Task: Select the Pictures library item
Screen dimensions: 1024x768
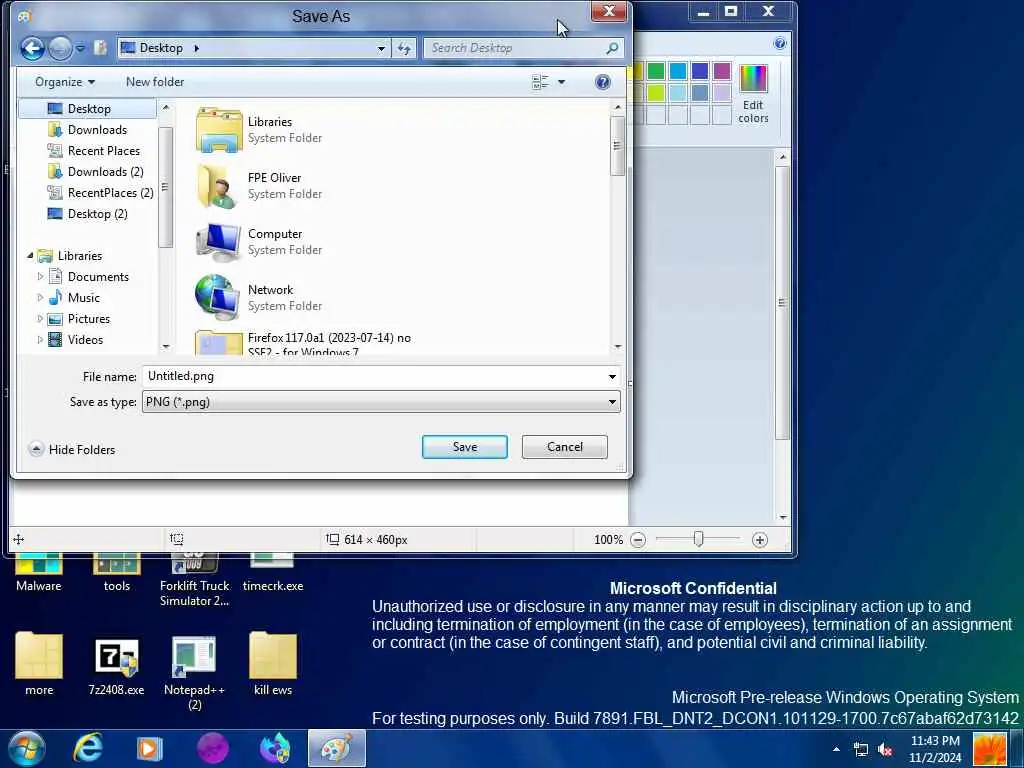Action: click(x=79, y=319)
